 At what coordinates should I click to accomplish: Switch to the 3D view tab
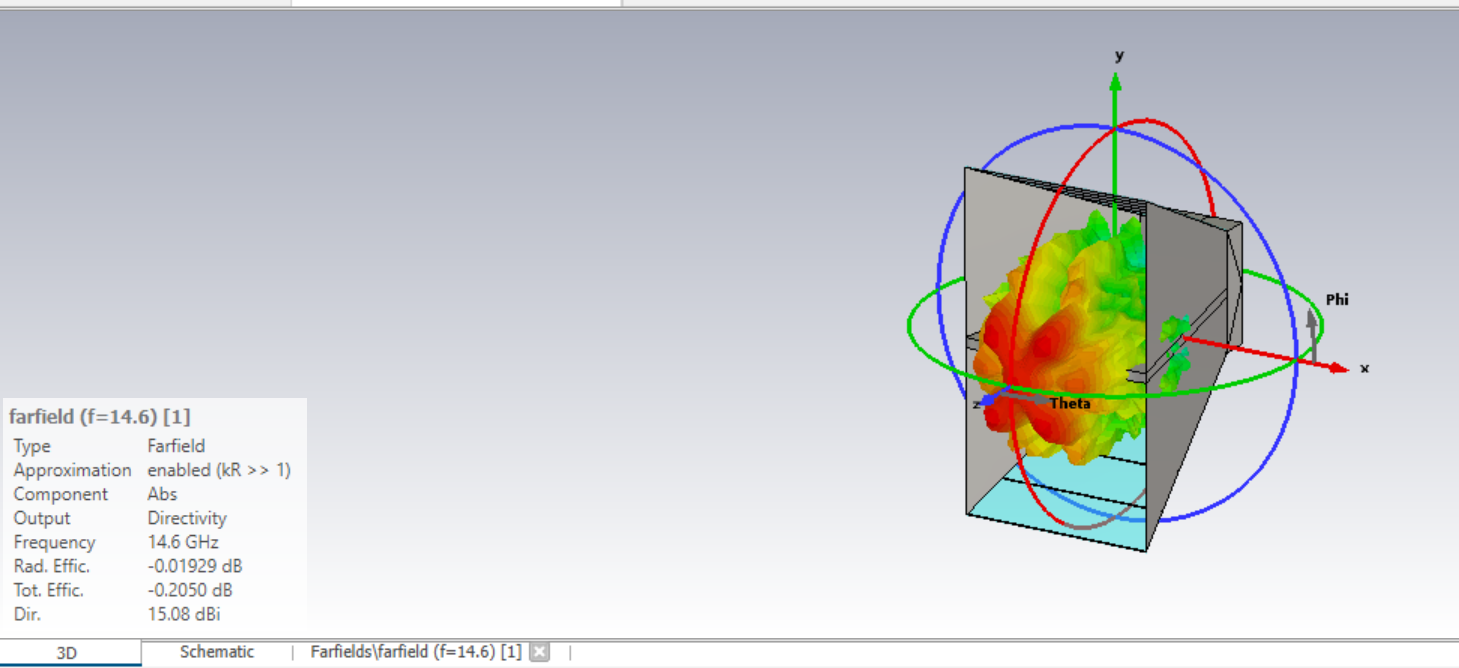point(66,653)
